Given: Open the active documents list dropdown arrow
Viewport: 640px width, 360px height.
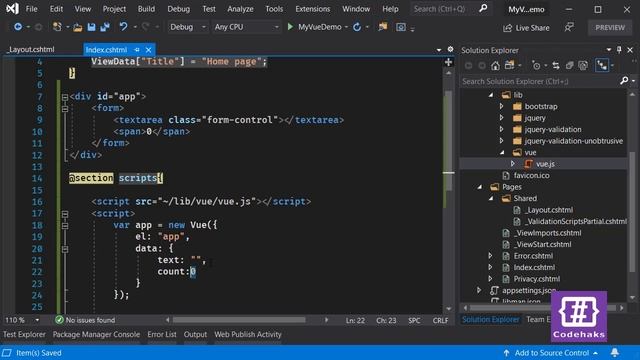Looking at the screenshot, I should pyautogui.click(x=439, y=50).
